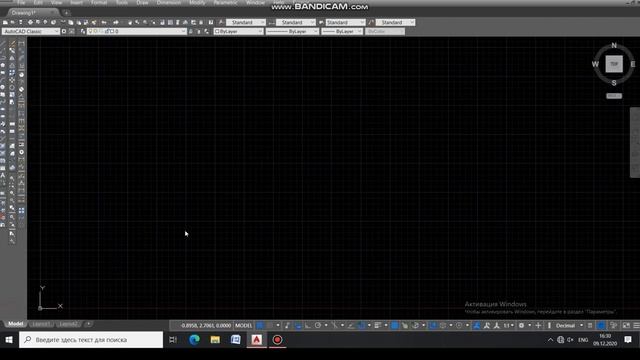The width and height of the screenshot is (640, 360).
Task: Open the ByLayer color control dropdown
Action: 238,31
